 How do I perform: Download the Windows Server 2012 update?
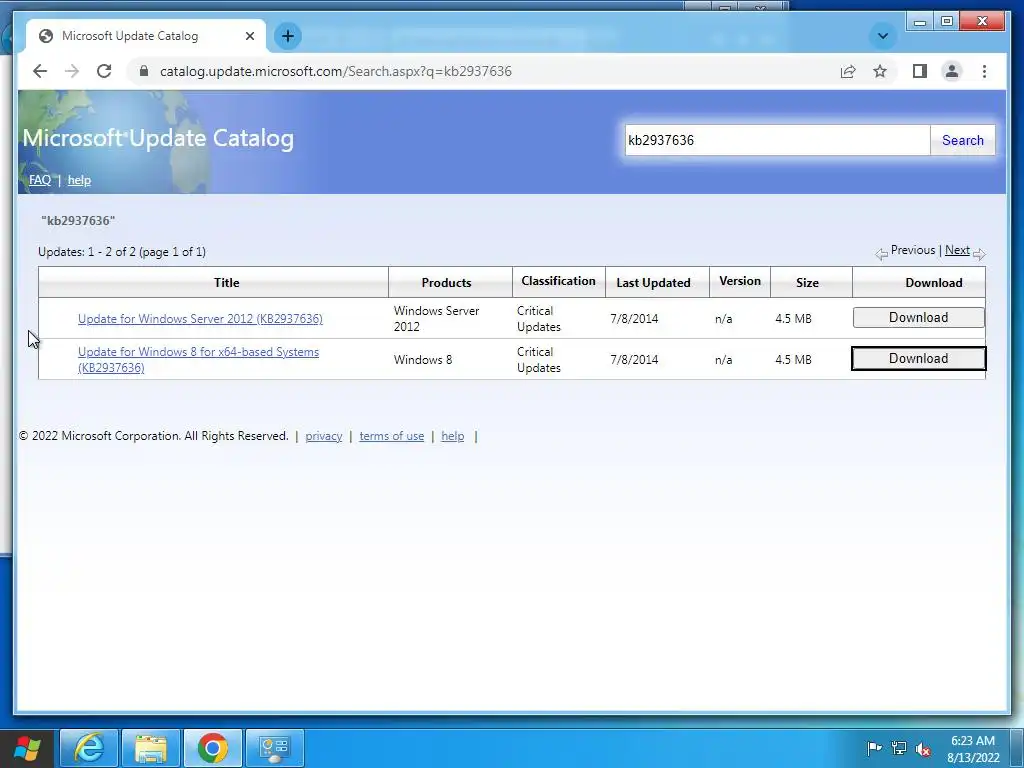click(x=918, y=317)
